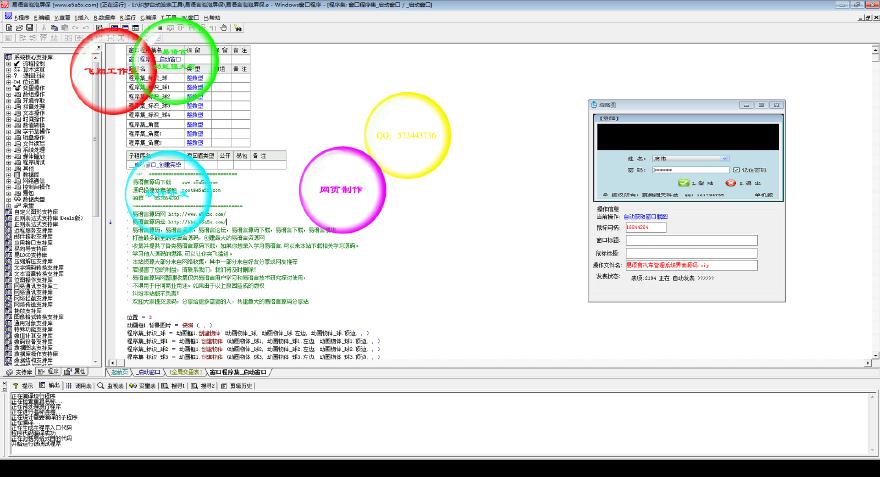Open the 属性 tab in left panel
Image resolution: width=880 pixels, height=477 pixels.
coord(76,372)
